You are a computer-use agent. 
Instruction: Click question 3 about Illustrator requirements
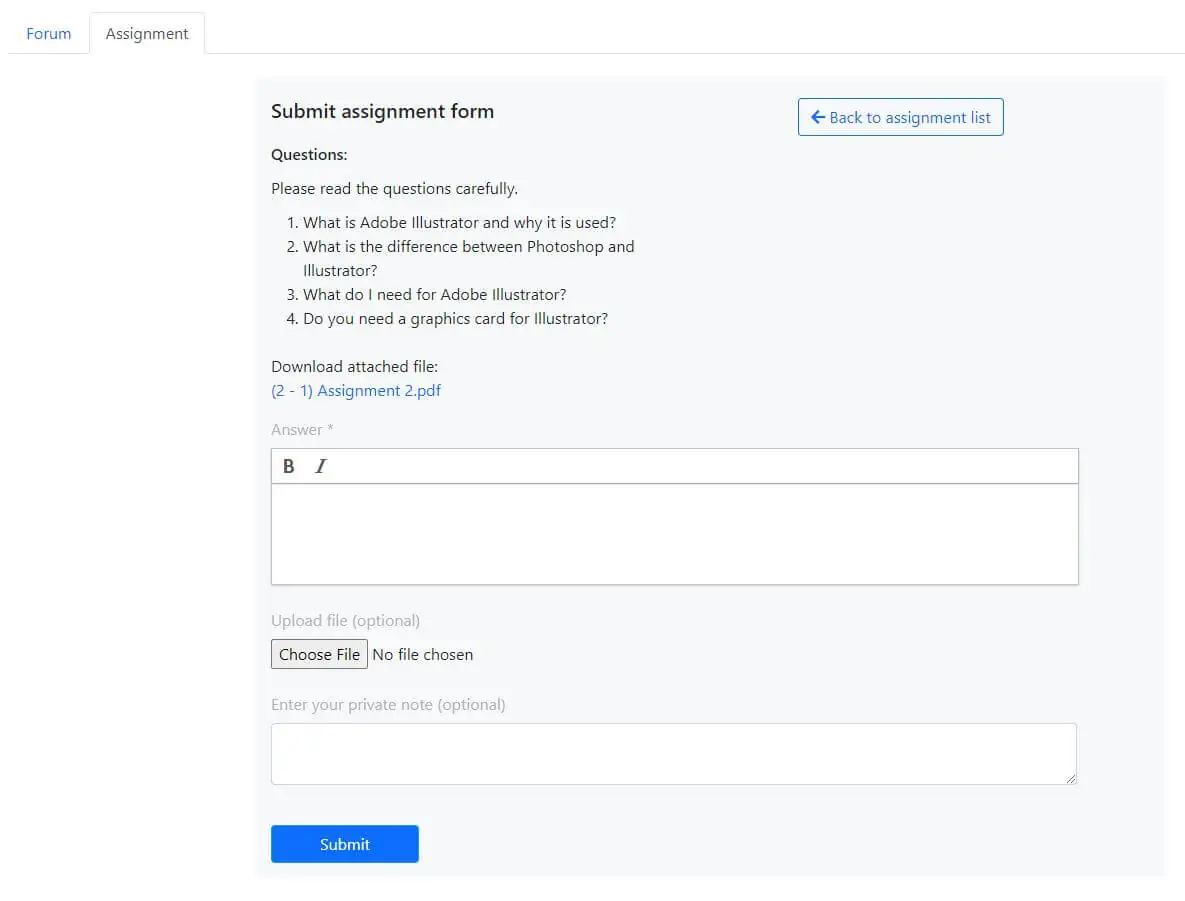(x=434, y=295)
